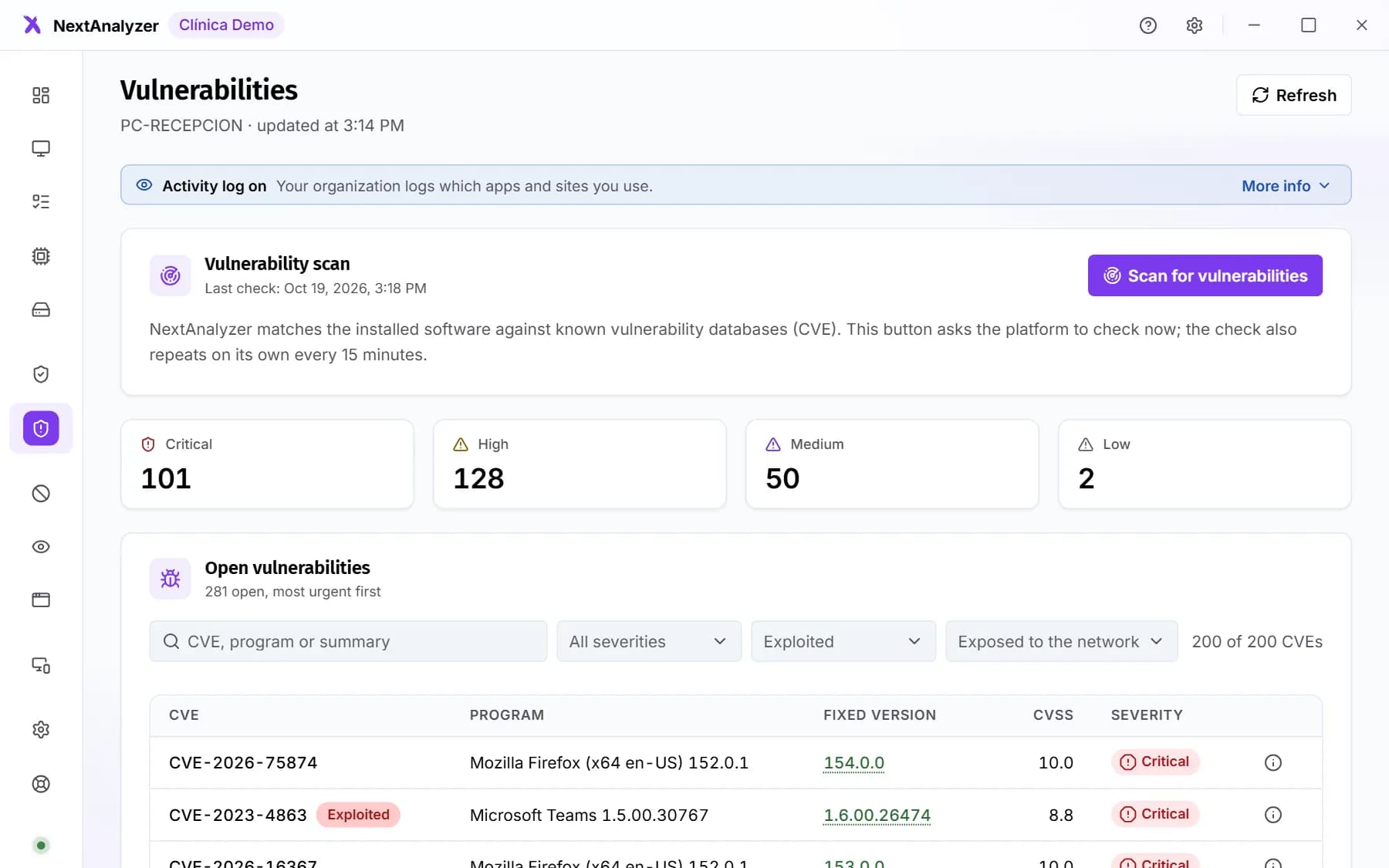This screenshot has height=868, width=1389.
Task: Click the Exploited tag on CVE-2023-4863
Action: tap(358, 815)
